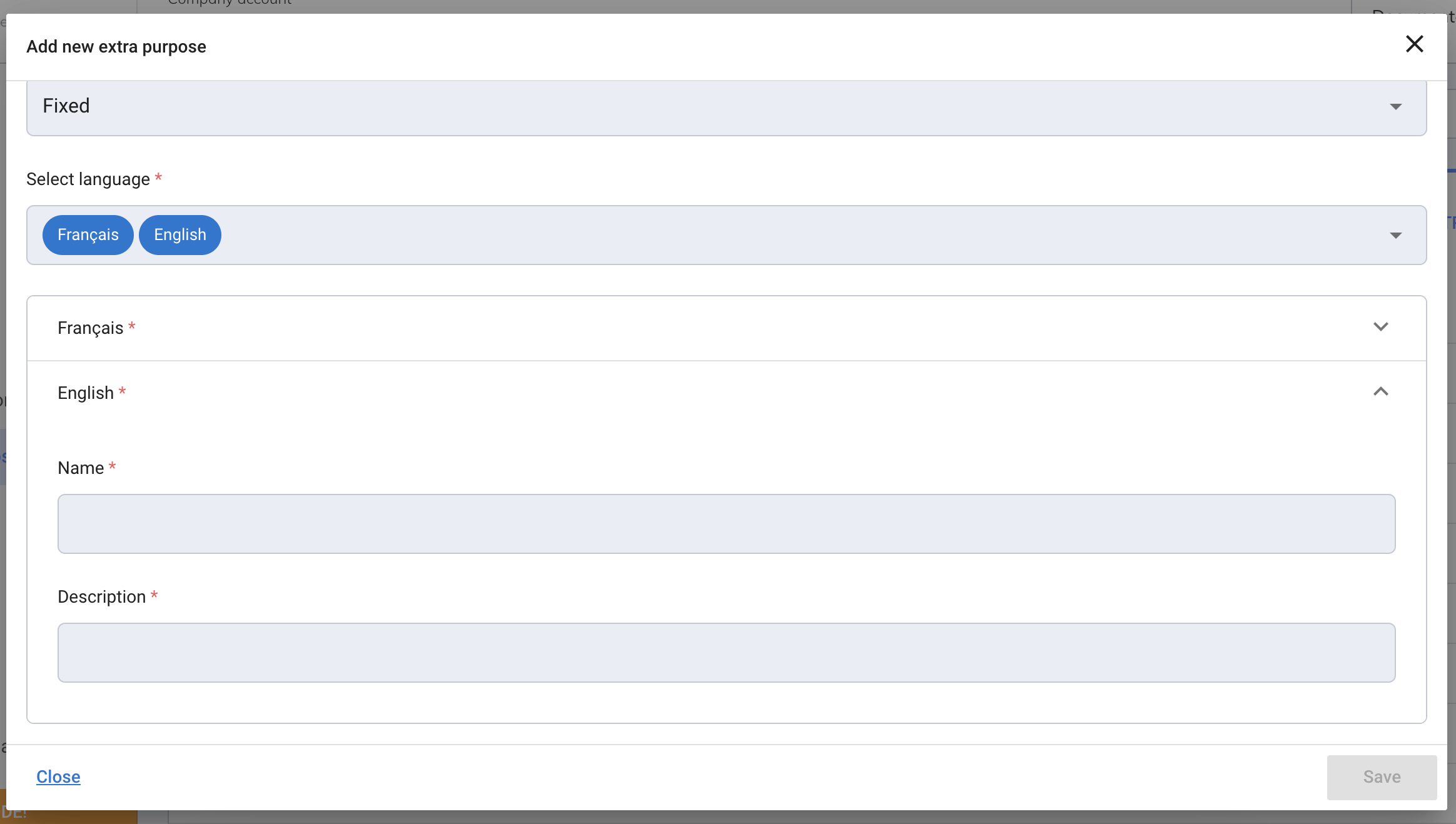
Task: Click the Description required asterisk label
Action: (x=155, y=595)
